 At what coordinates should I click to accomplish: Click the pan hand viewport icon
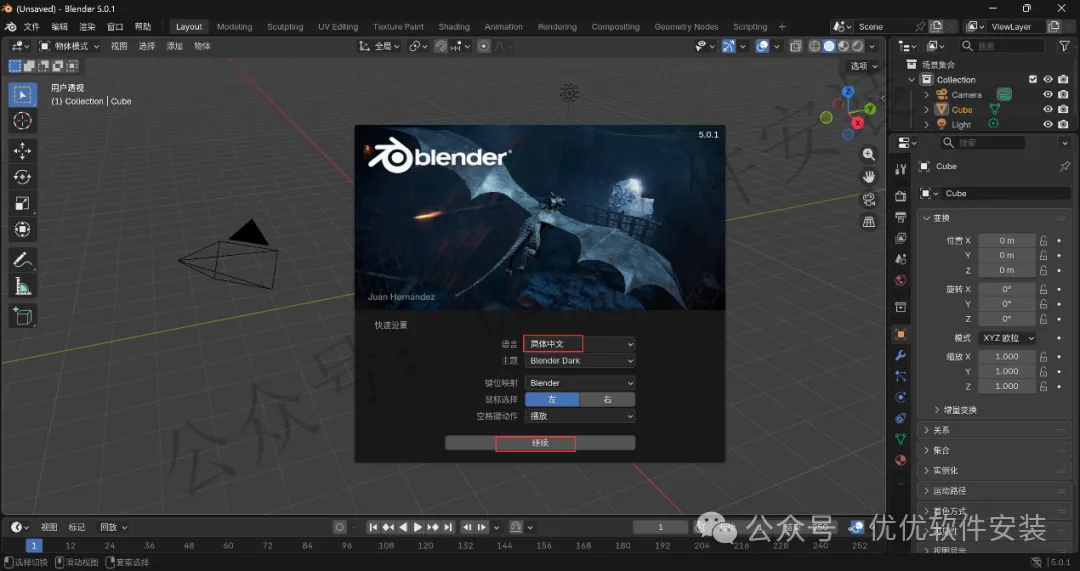[x=869, y=177]
